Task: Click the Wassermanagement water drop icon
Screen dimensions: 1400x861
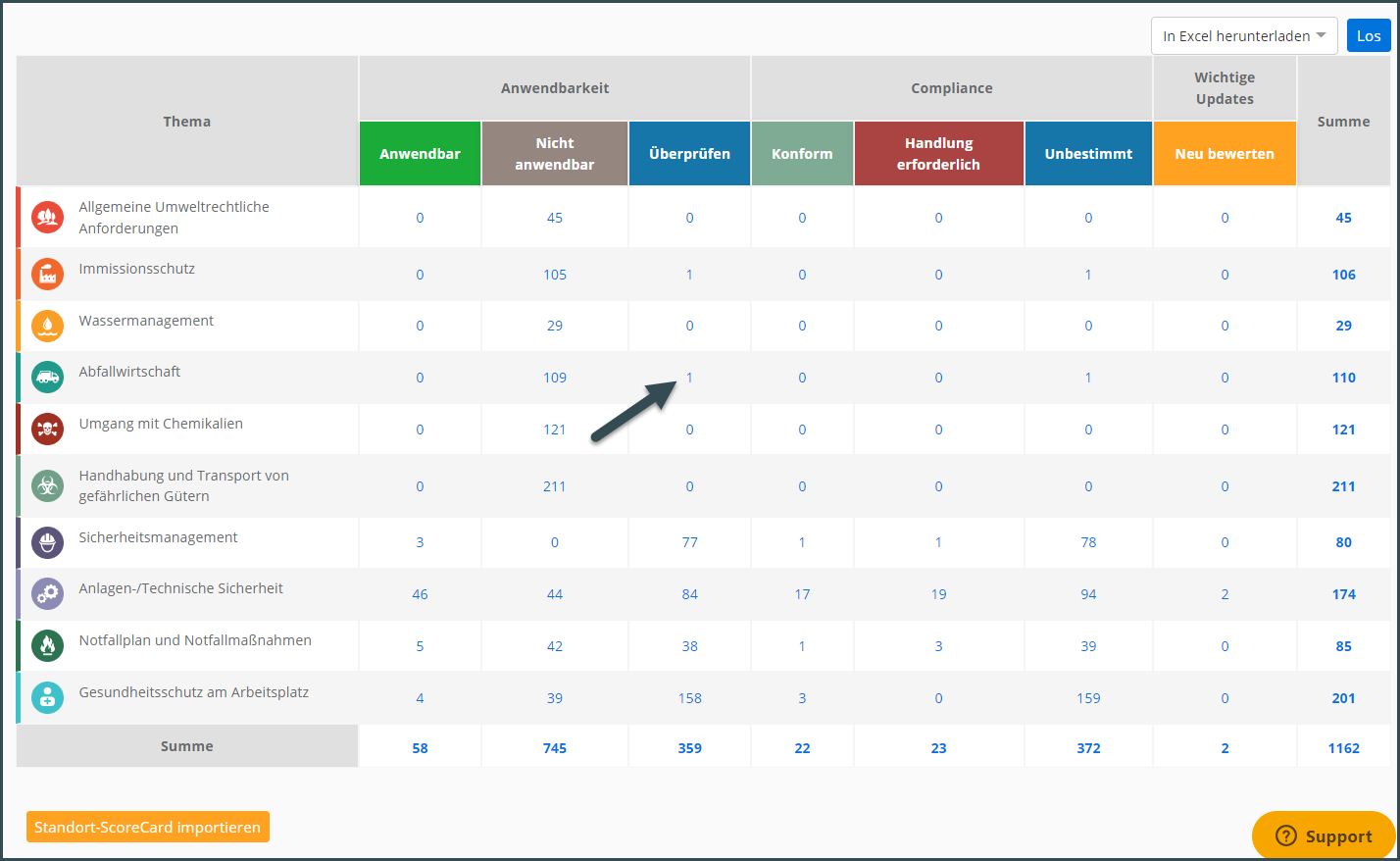Action: coord(47,326)
